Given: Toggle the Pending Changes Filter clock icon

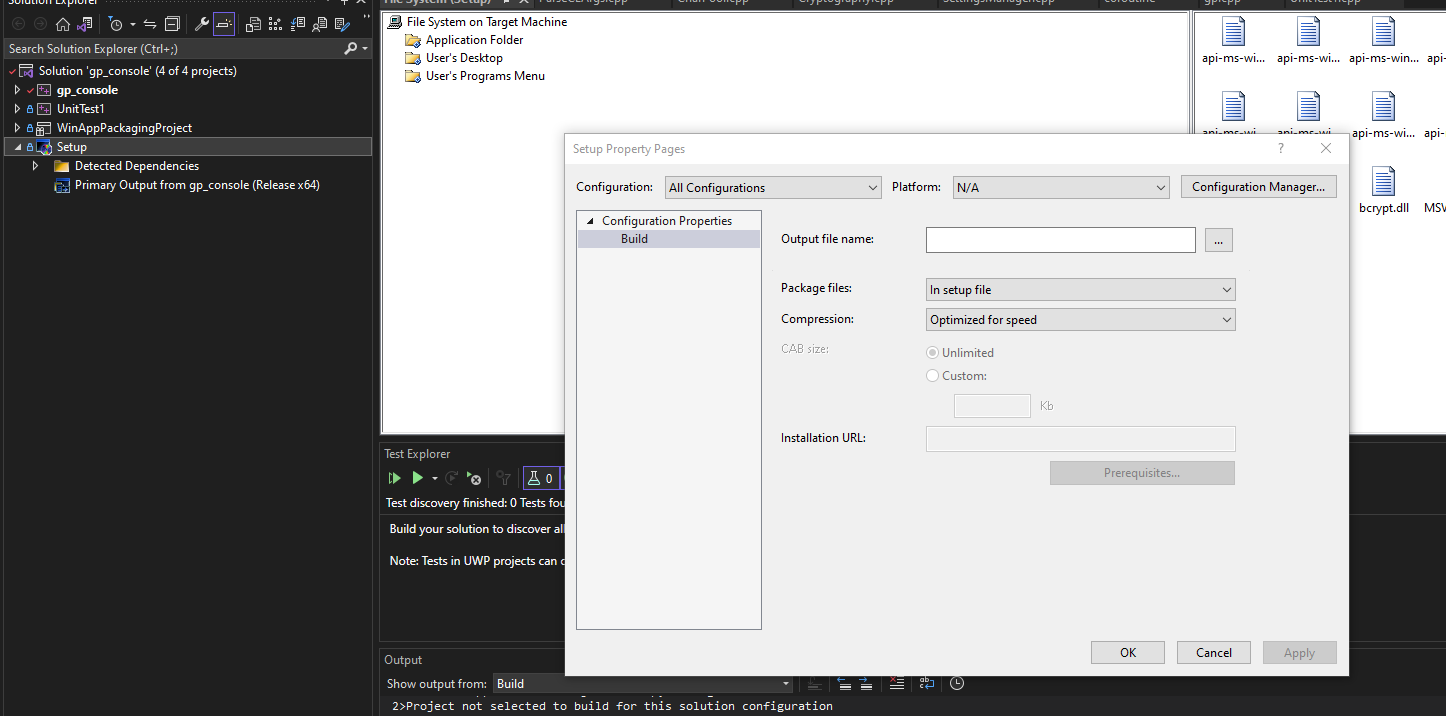Looking at the screenshot, I should coord(115,24).
